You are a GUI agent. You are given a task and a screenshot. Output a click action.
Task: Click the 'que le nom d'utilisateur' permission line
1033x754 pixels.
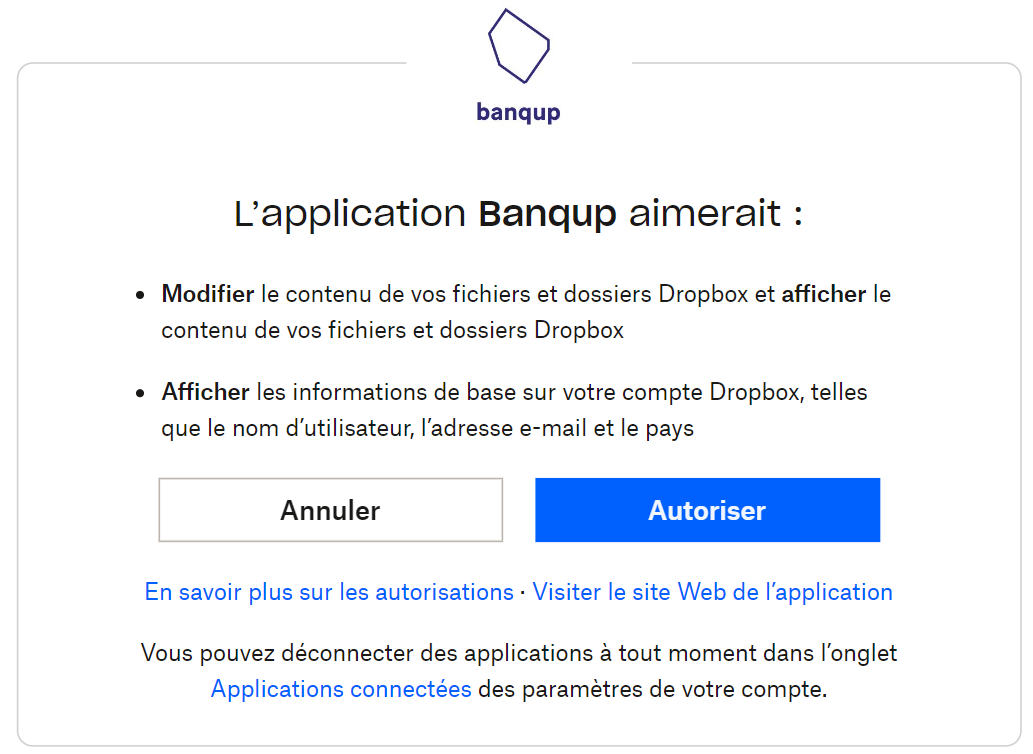tap(428, 428)
